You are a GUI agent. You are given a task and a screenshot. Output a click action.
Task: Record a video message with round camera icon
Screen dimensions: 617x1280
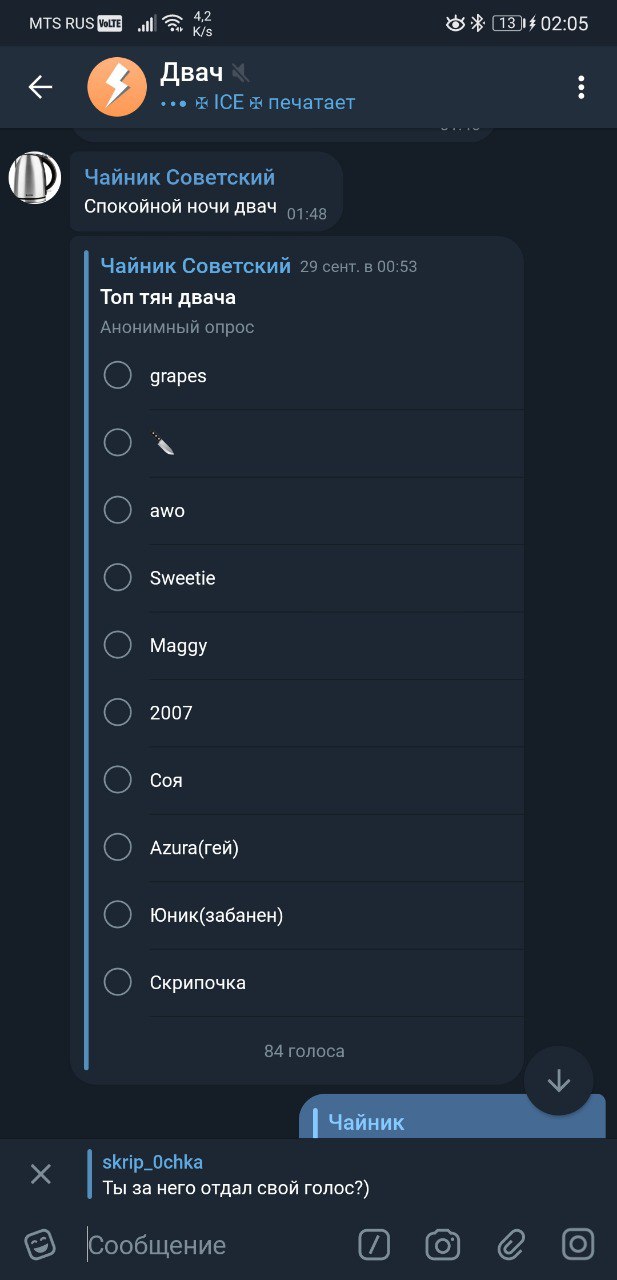pos(578,1244)
